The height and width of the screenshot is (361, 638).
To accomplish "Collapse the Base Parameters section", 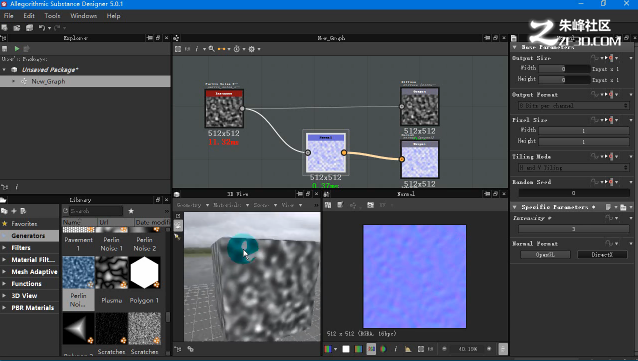I will (x=514, y=47).
